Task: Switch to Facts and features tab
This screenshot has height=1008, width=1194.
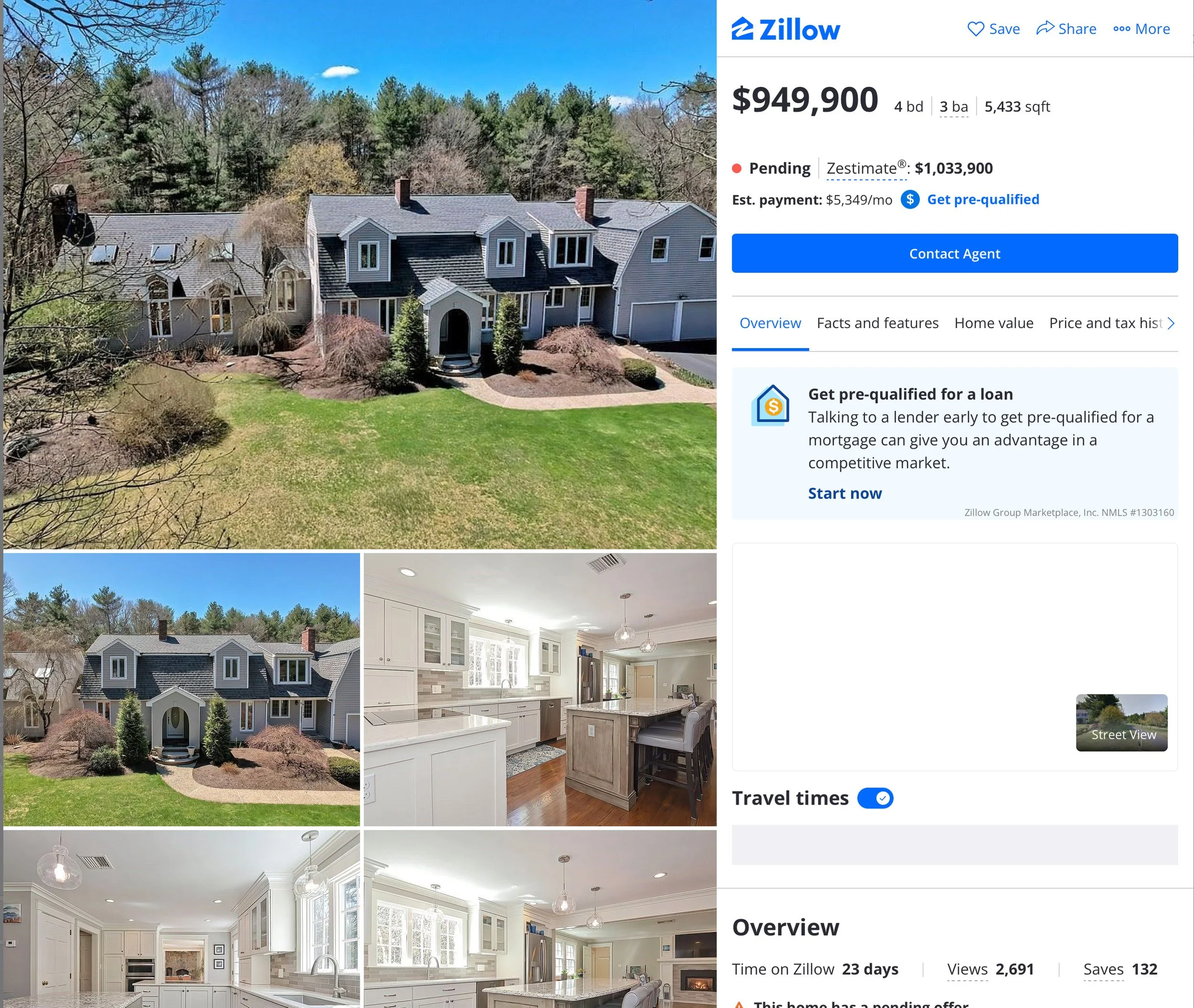Action: coord(877,323)
